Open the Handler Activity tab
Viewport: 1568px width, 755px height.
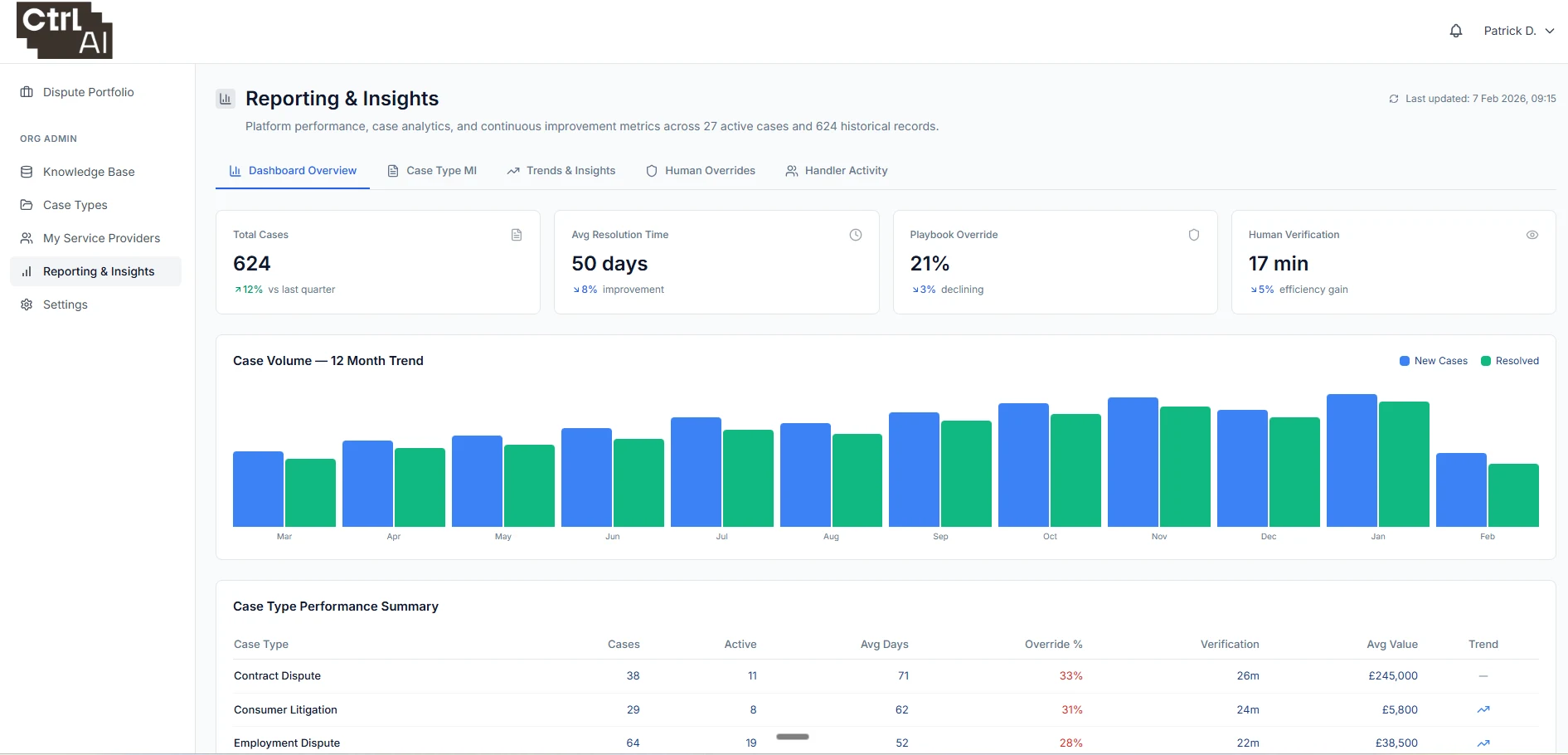pos(837,171)
